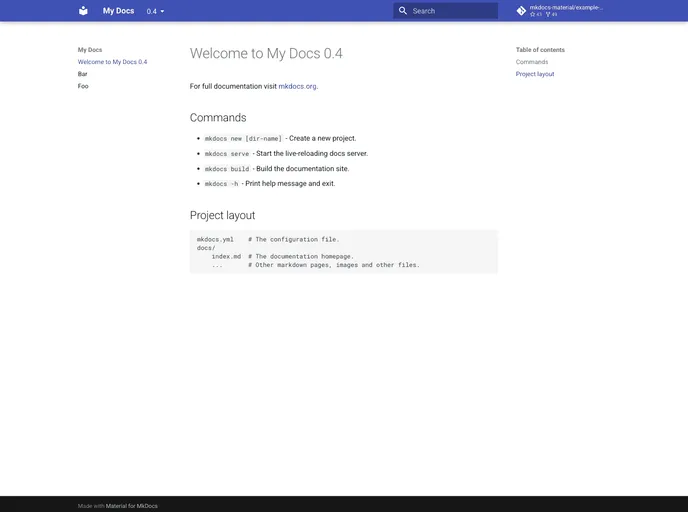Viewport: 688px width, 512px height.
Task: Click the Project layout section heading
Action: (222, 215)
